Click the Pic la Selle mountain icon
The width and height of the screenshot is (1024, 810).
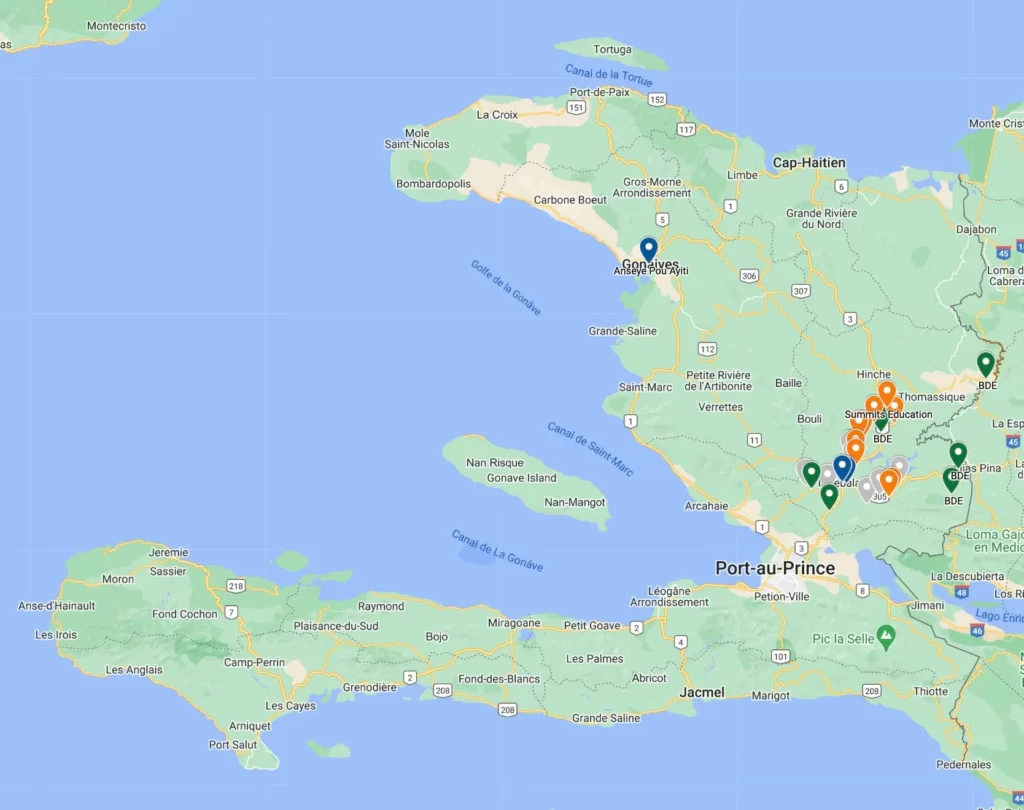[885, 636]
